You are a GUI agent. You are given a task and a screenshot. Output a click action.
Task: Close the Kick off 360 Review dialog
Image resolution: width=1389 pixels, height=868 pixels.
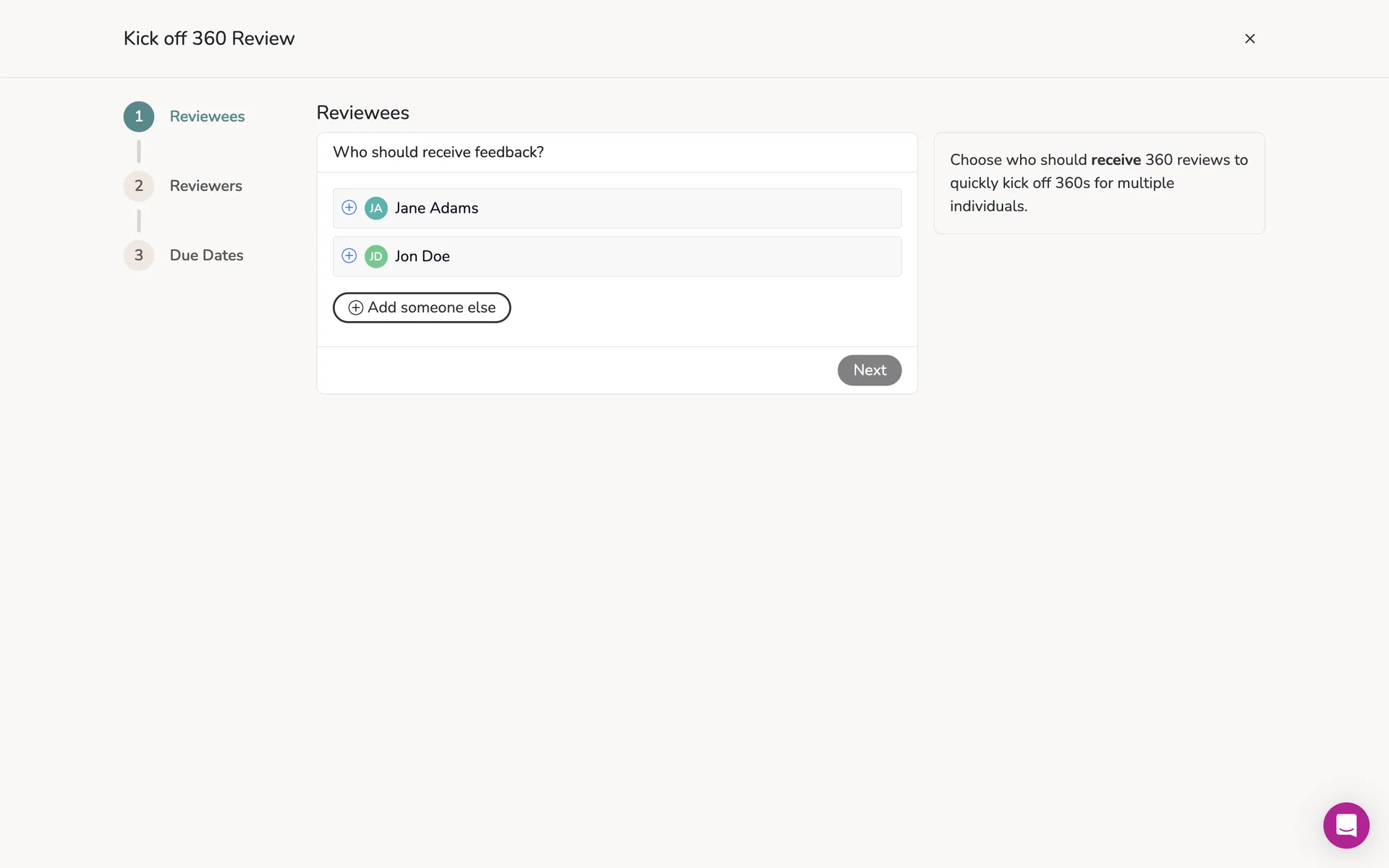1249,38
